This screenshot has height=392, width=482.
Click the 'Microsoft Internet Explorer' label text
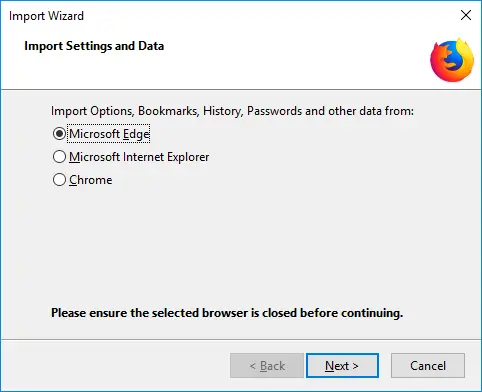coord(139,157)
